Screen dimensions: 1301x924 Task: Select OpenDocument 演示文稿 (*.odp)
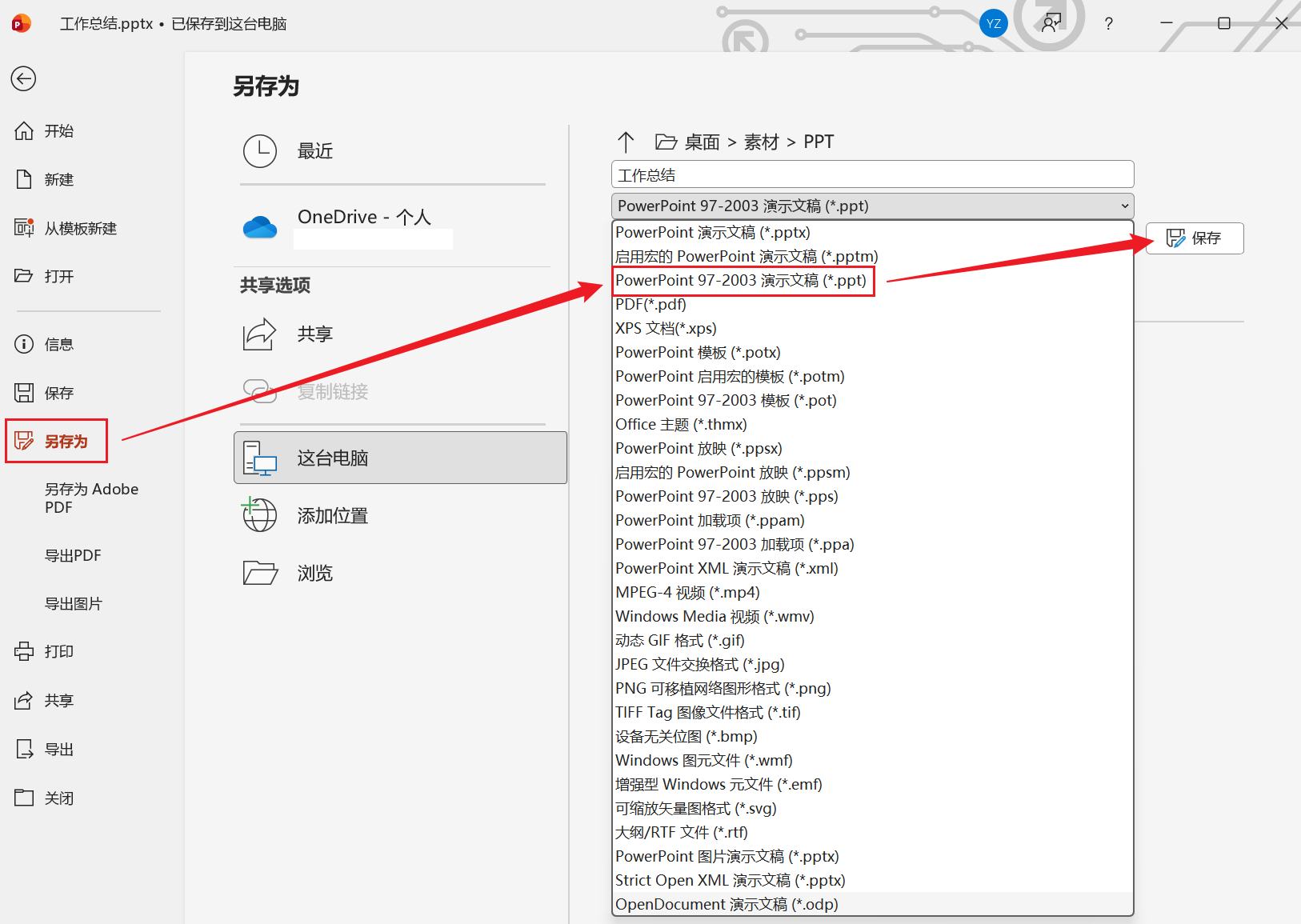pos(872,904)
